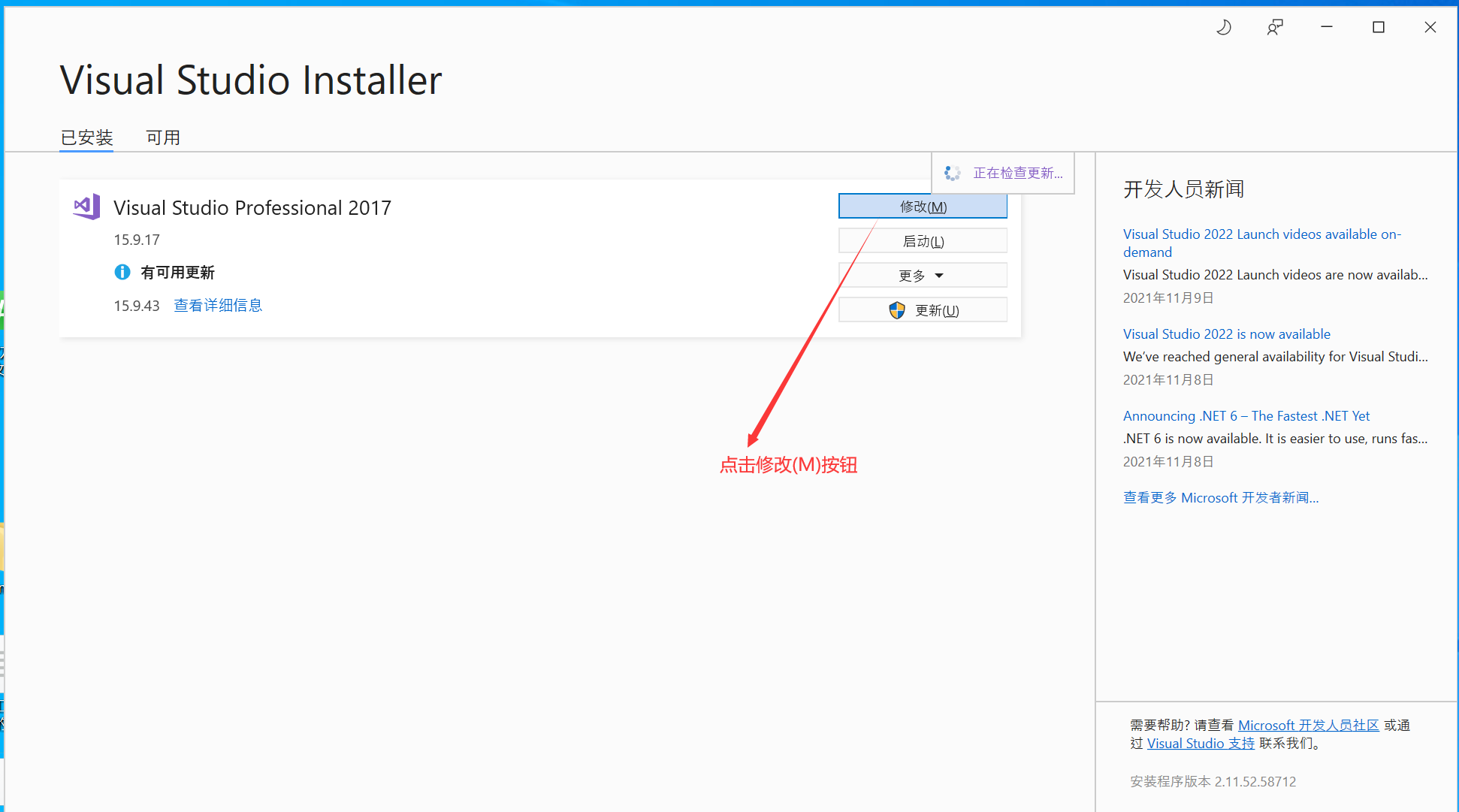Open Announcing .NET 6 article
The width and height of the screenshot is (1459, 812).
pos(1246,415)
